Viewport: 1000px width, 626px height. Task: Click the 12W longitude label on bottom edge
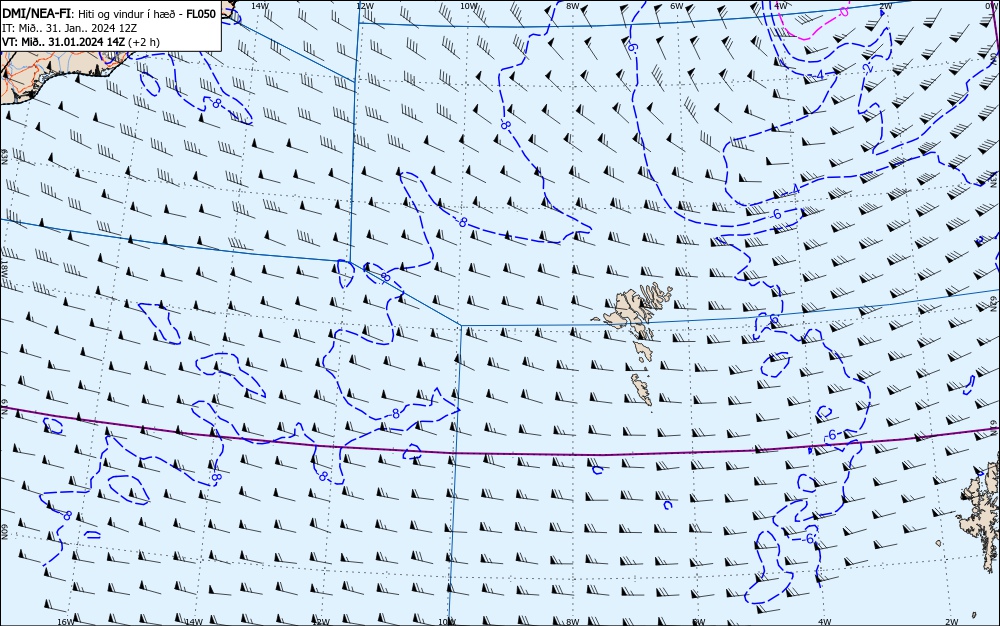click(x=321, y=622)
